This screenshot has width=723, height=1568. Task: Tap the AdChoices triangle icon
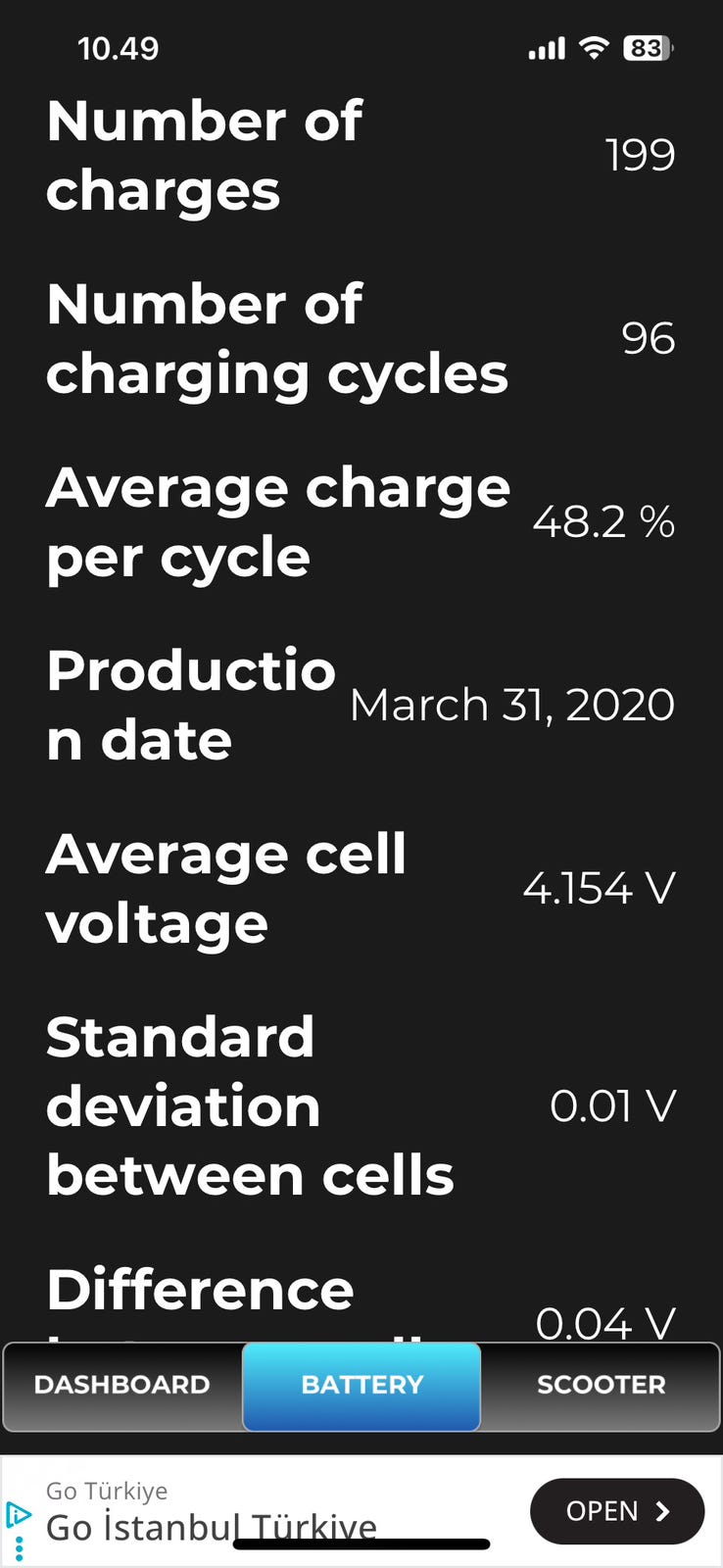tap(18, 1514)
